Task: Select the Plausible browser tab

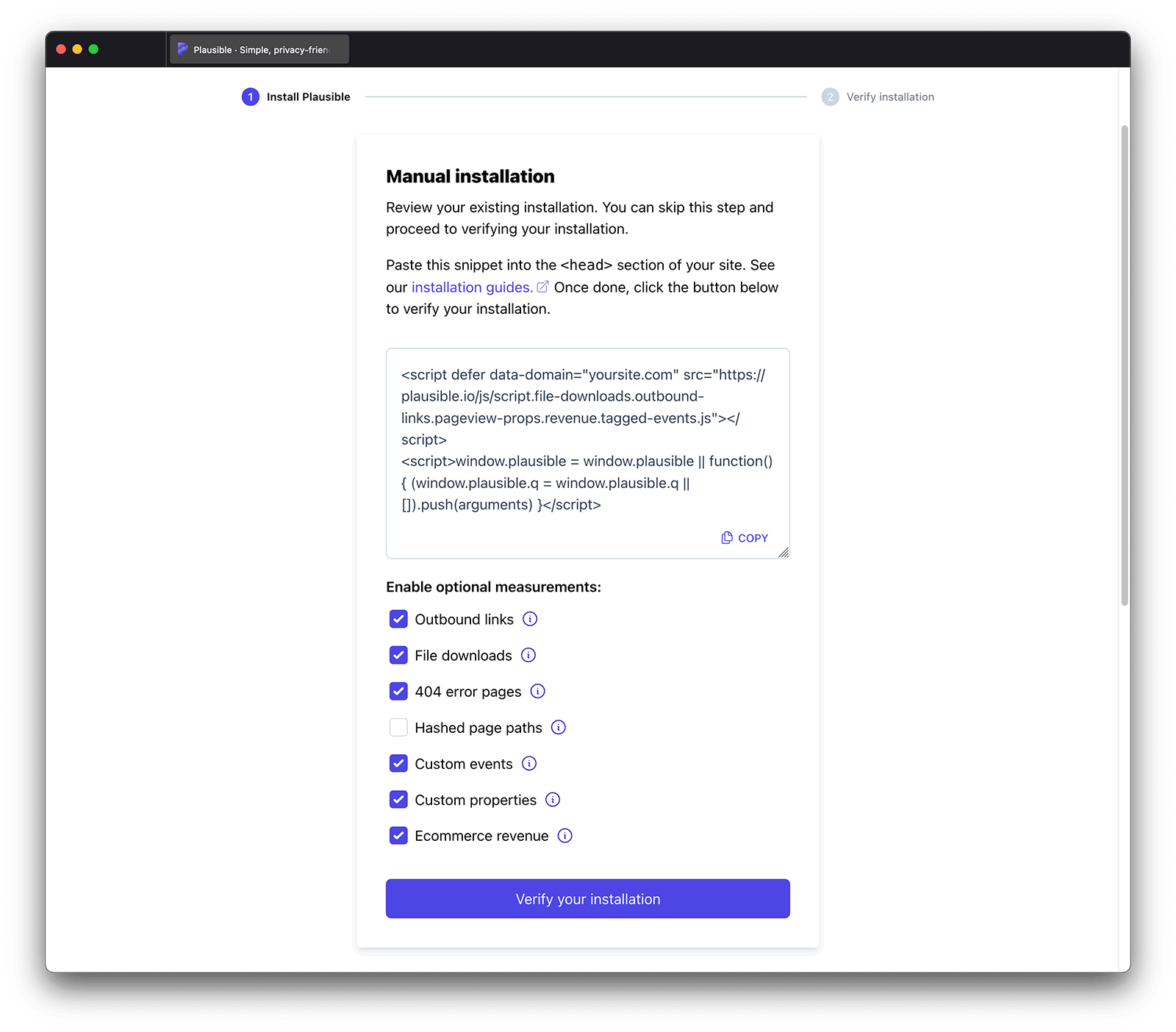Action: pyautogui.click(x=259, y=49)
